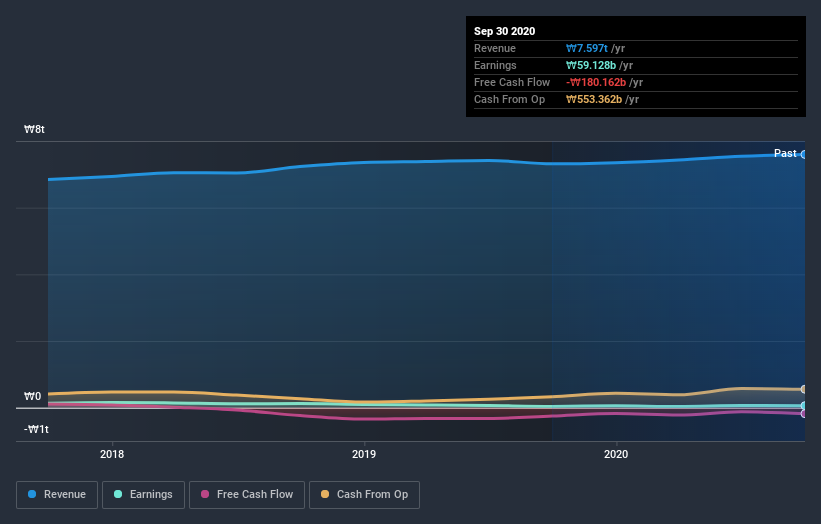Click the 2020 x-axis label
The height and width of the screenshot is (524, 821).
(x=616, y=454)
